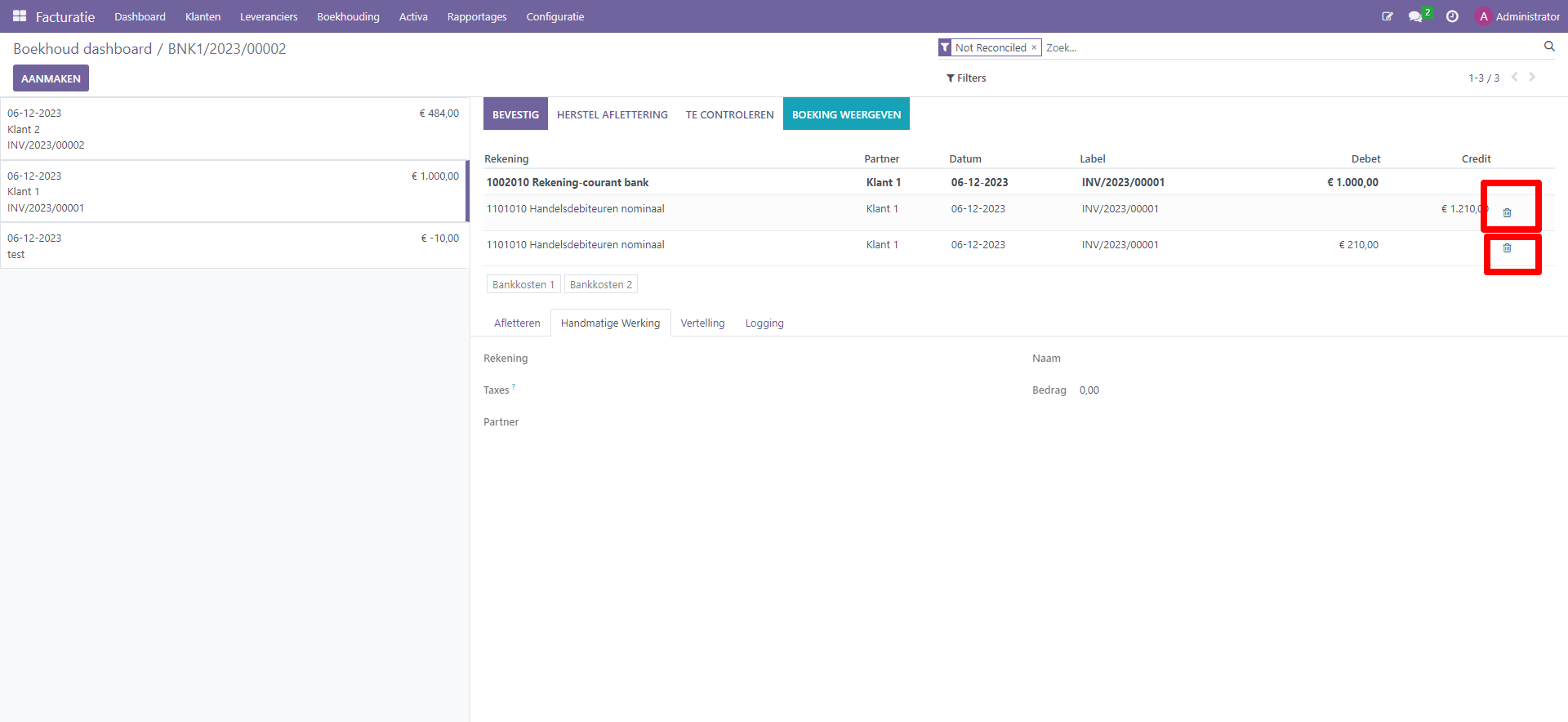The width and height of the screenshot is (1568, 722).
Task: Select the Klant 2 € 484,00 transaction
Action: point(233,129)
